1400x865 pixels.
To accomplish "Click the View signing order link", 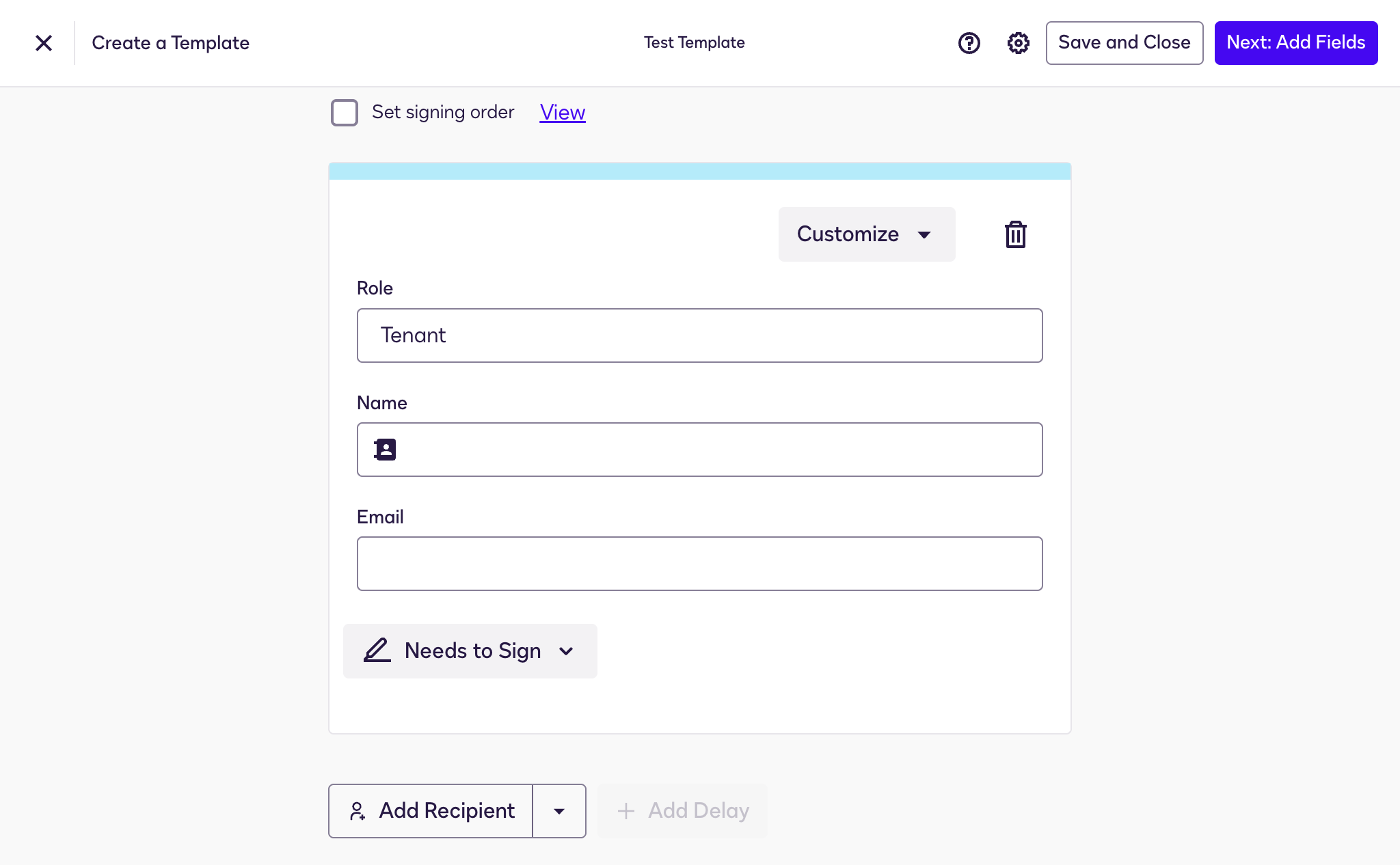I will coord(562,112).
